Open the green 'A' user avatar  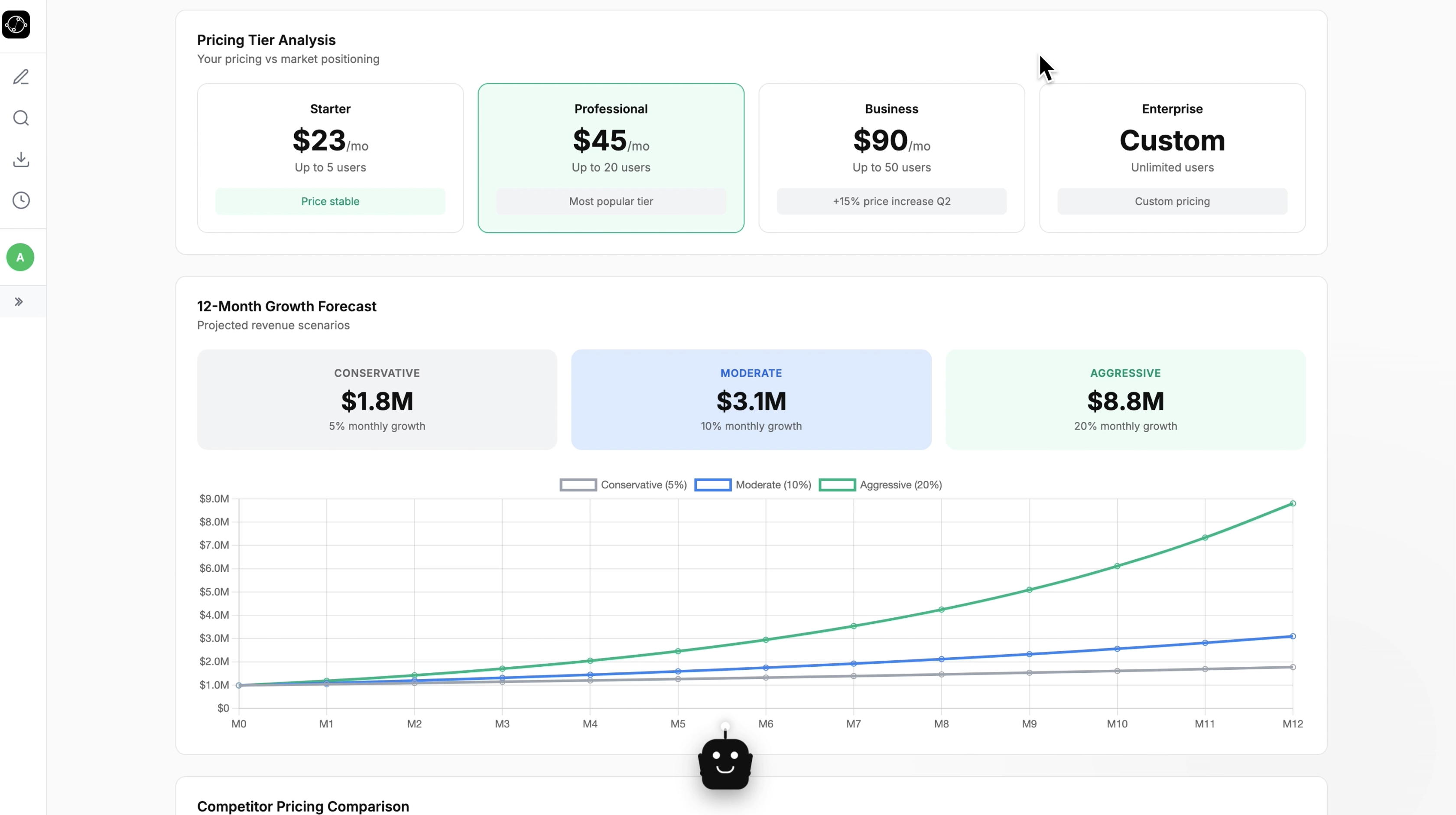20,258
